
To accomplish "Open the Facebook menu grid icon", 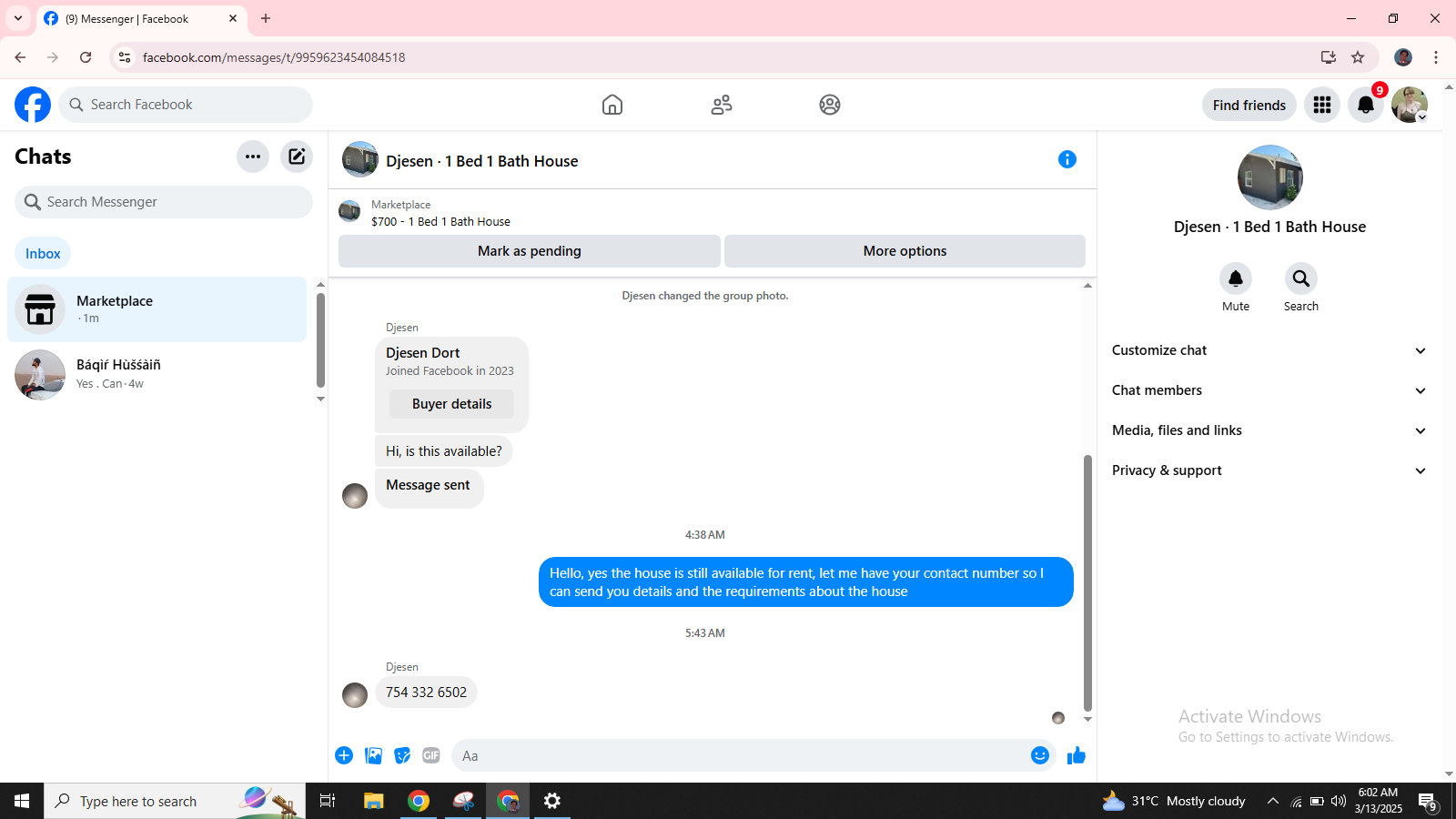I will tap(1322, 105).
